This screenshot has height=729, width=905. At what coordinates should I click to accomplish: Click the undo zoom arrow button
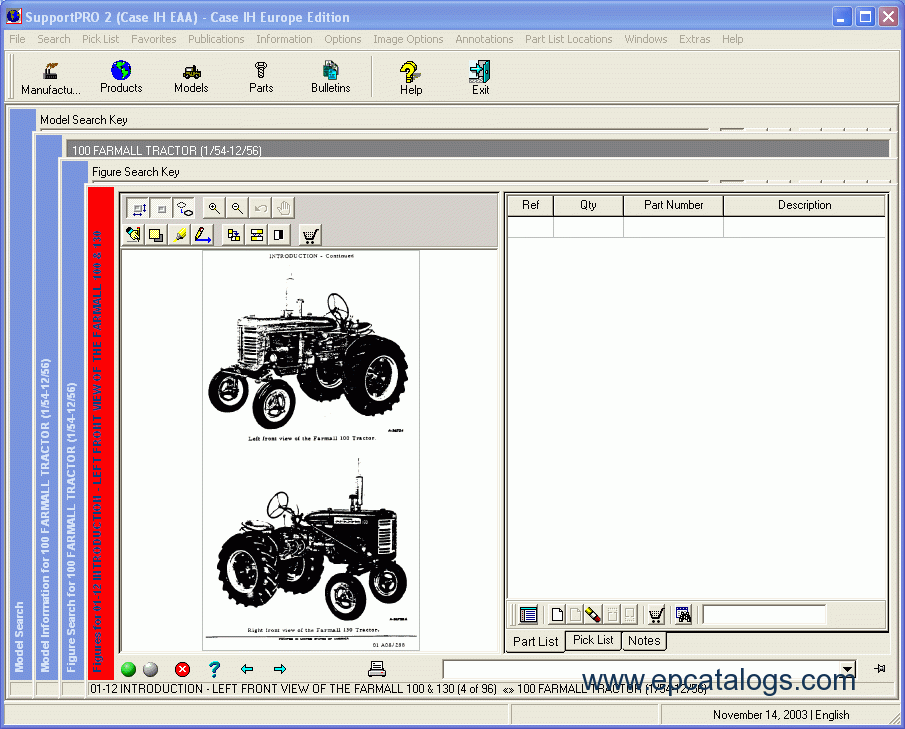point(260,208)
